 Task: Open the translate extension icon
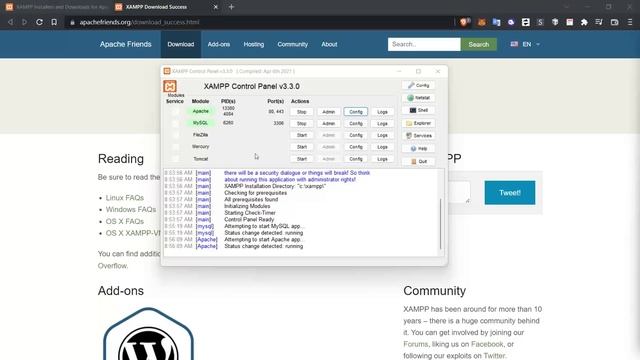[x=496, y=22]
